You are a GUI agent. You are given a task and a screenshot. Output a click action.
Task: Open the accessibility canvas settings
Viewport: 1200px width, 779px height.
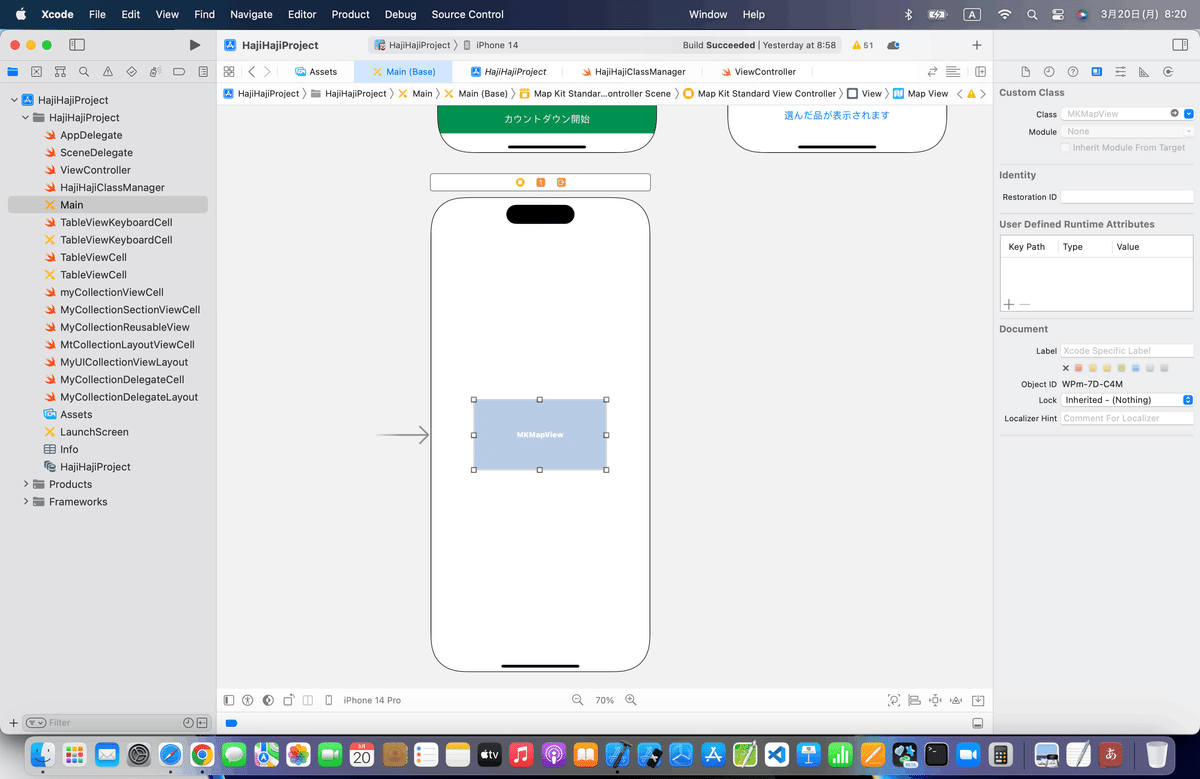coord(247,700)
